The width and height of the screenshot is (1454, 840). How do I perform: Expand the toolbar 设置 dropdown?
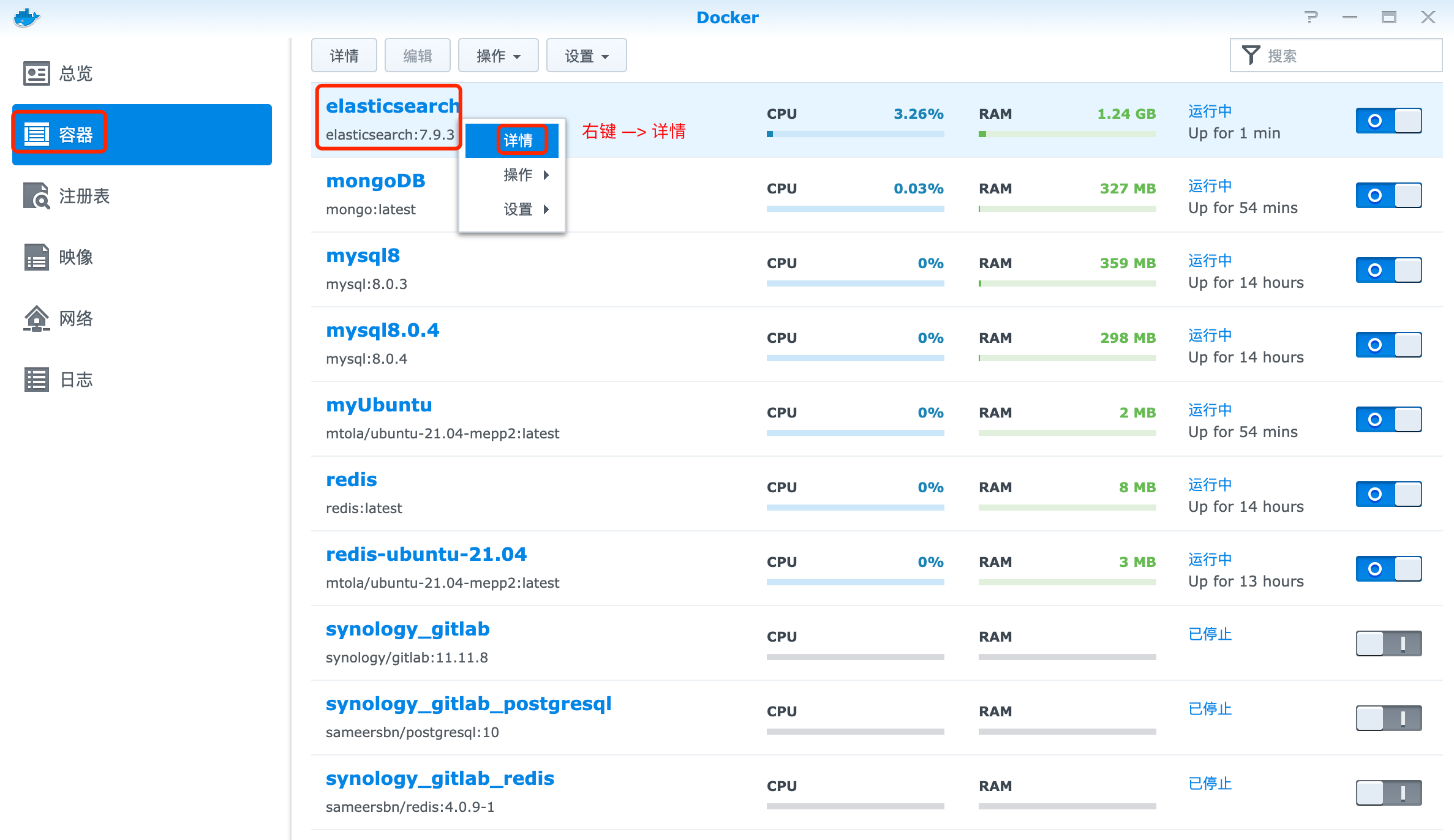tap(586, 56)
